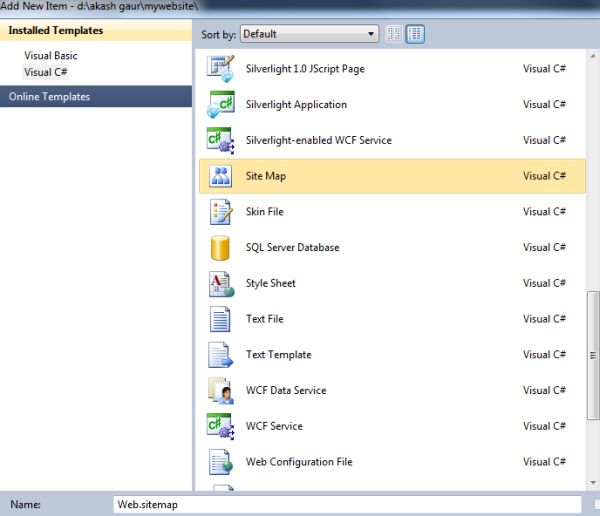
Task: Select the SQL Server Database name
Action: pyautogui.click(x=292, y=247)
